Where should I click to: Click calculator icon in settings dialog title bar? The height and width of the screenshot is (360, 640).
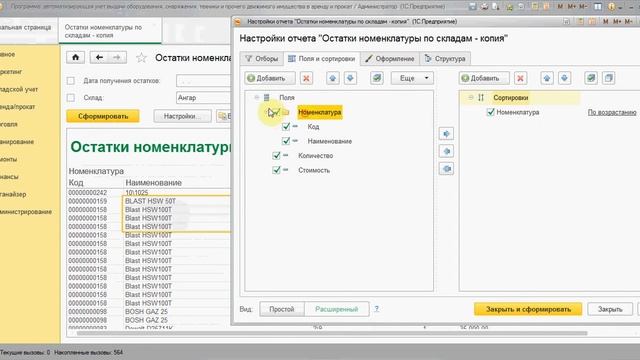(580, 21)
